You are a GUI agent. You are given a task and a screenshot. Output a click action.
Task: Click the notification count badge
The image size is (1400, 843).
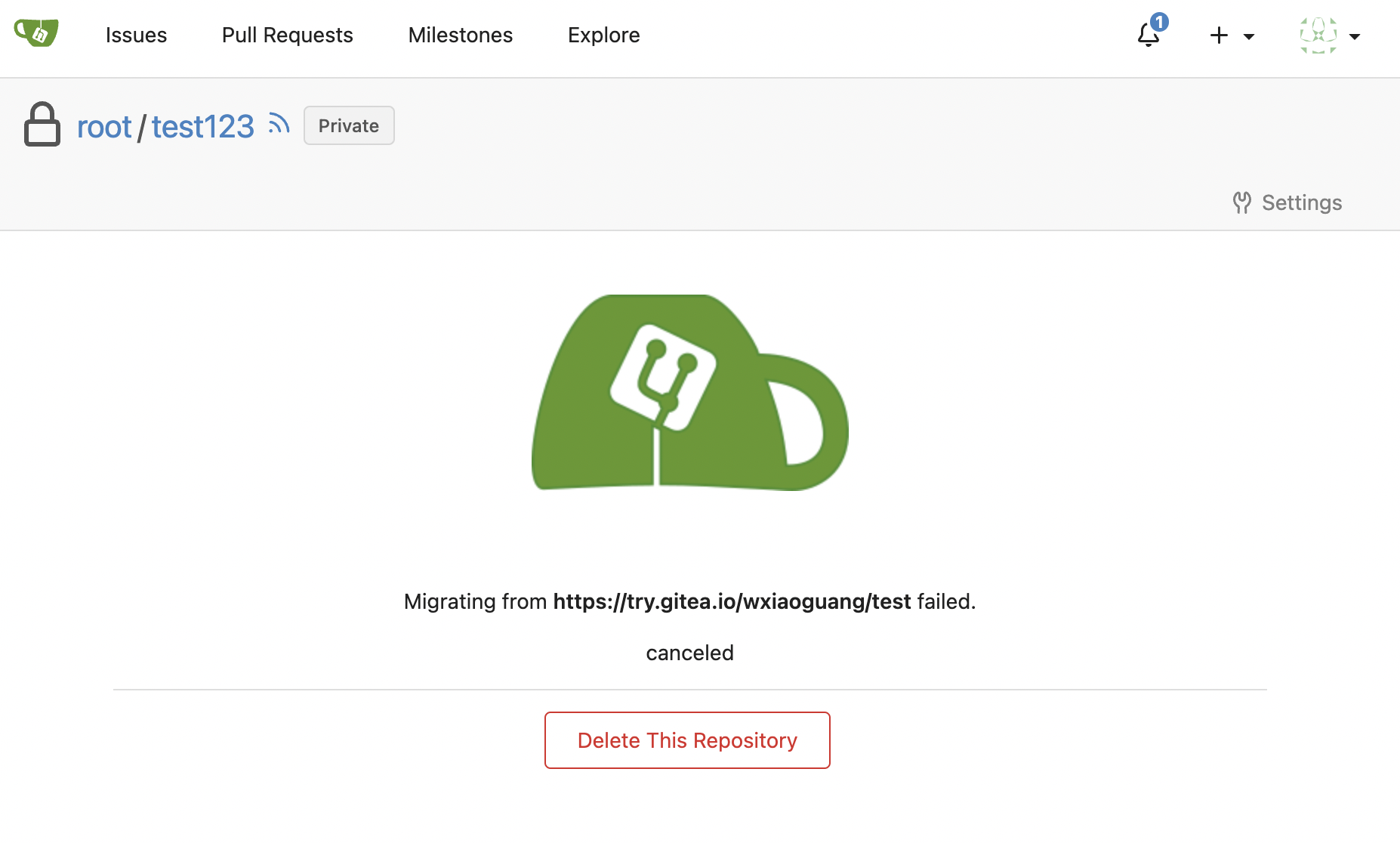click(x=1159, y=22)
